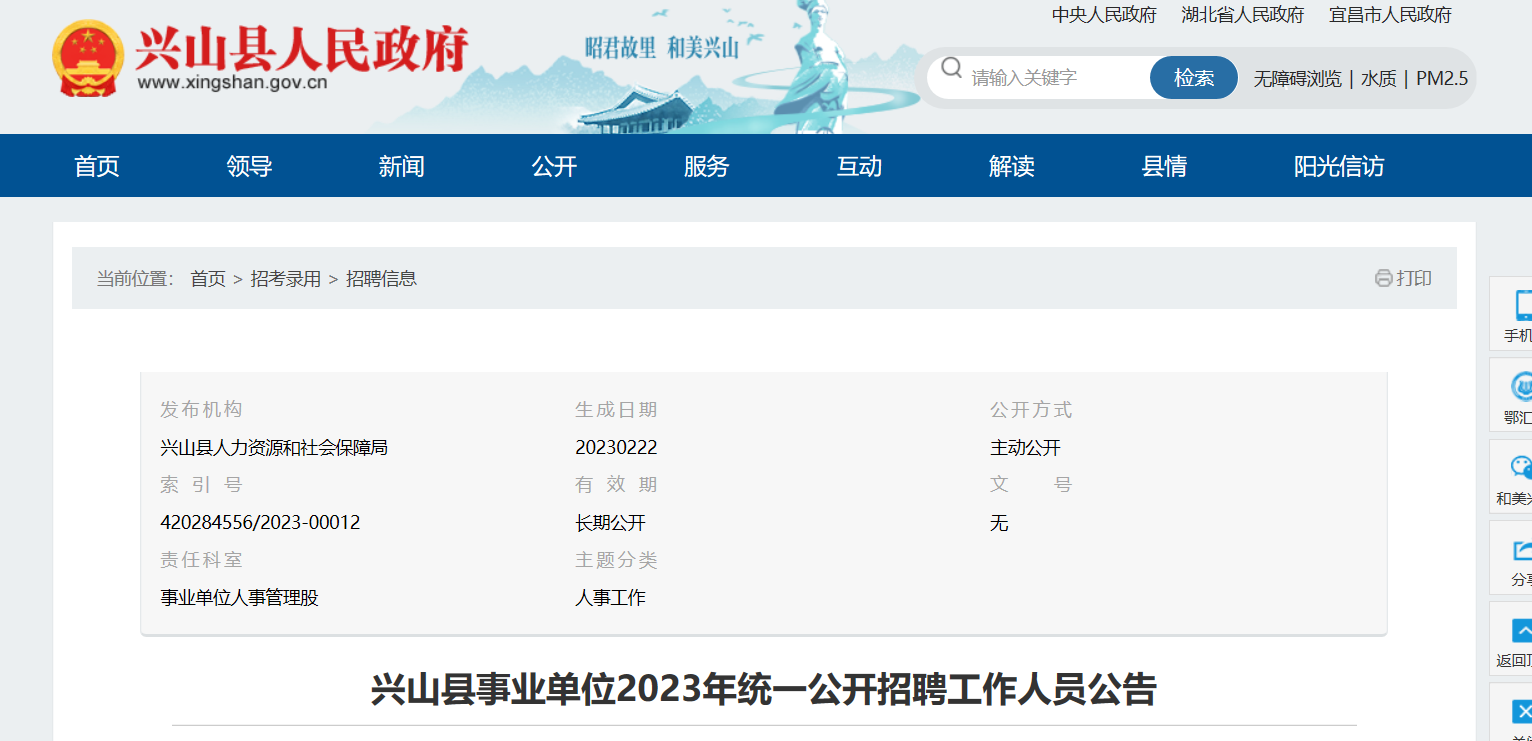Click the 发布机构 field label

201,410
